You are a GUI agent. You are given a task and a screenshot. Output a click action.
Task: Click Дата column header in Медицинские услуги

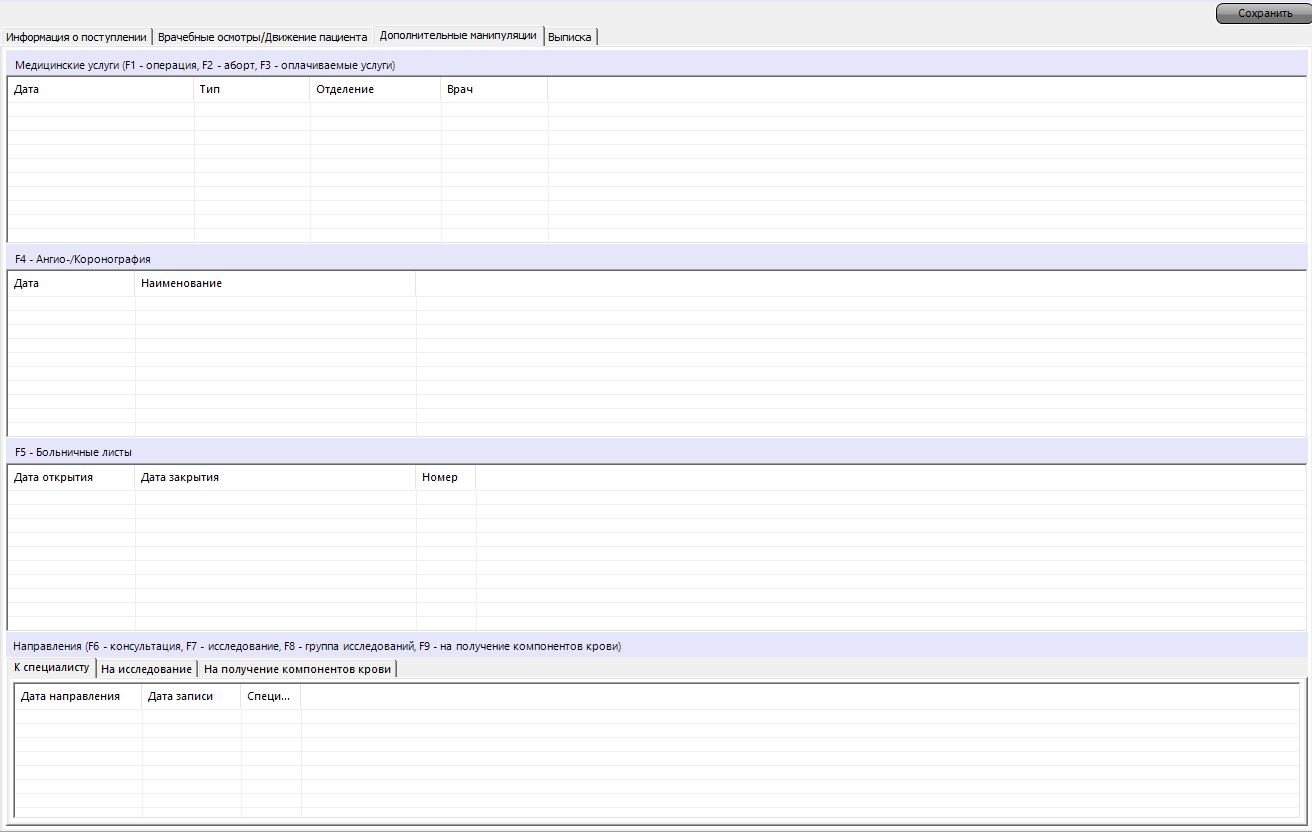tap(101, 90)
